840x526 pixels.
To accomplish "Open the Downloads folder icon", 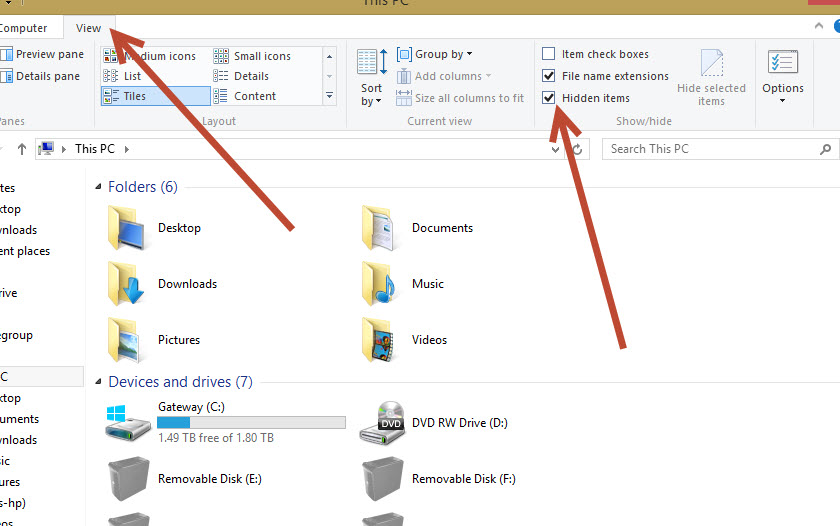I will coord(127,284).
